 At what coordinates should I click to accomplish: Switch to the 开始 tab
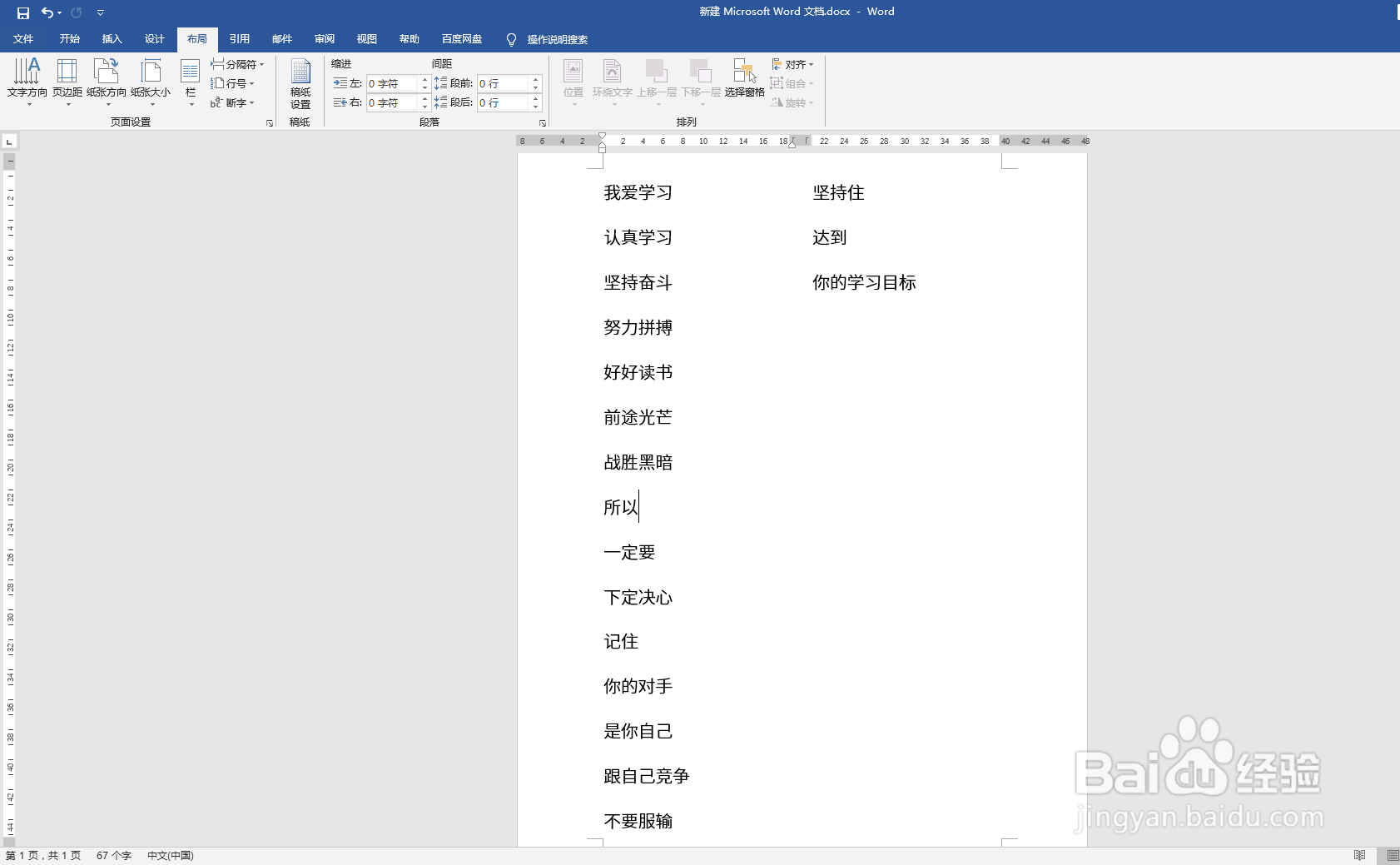point(69,39)
